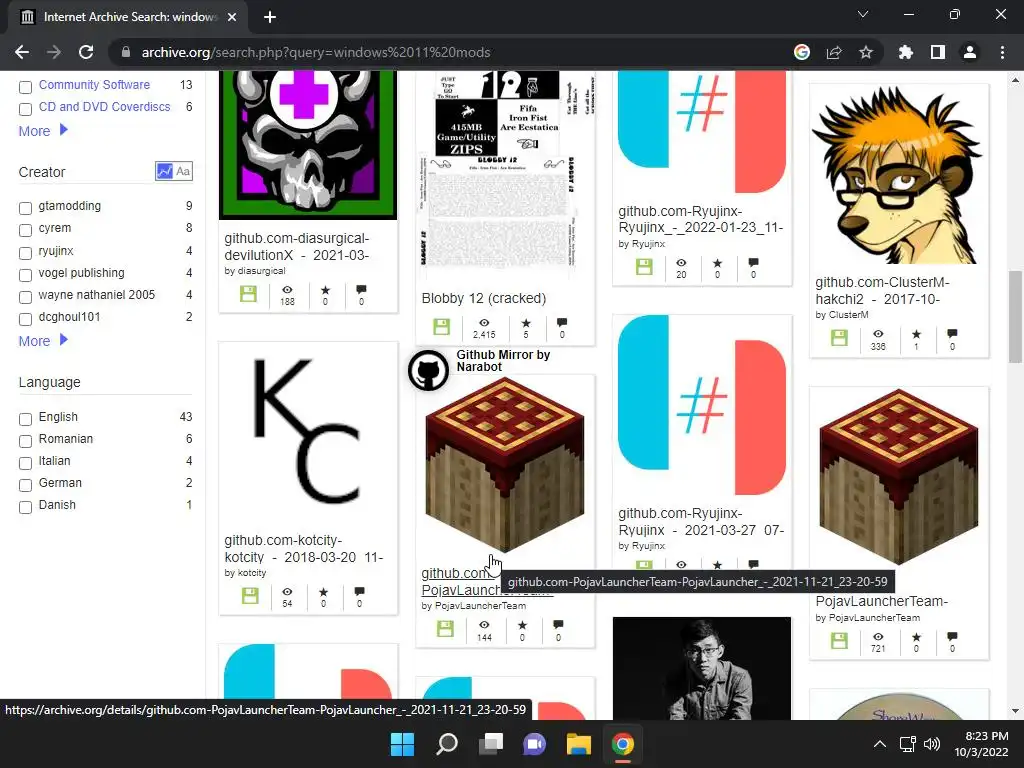Screen dimensions: 1024x768
Task: Bookmark this page with the star icon
Action: tap(866, 52)
